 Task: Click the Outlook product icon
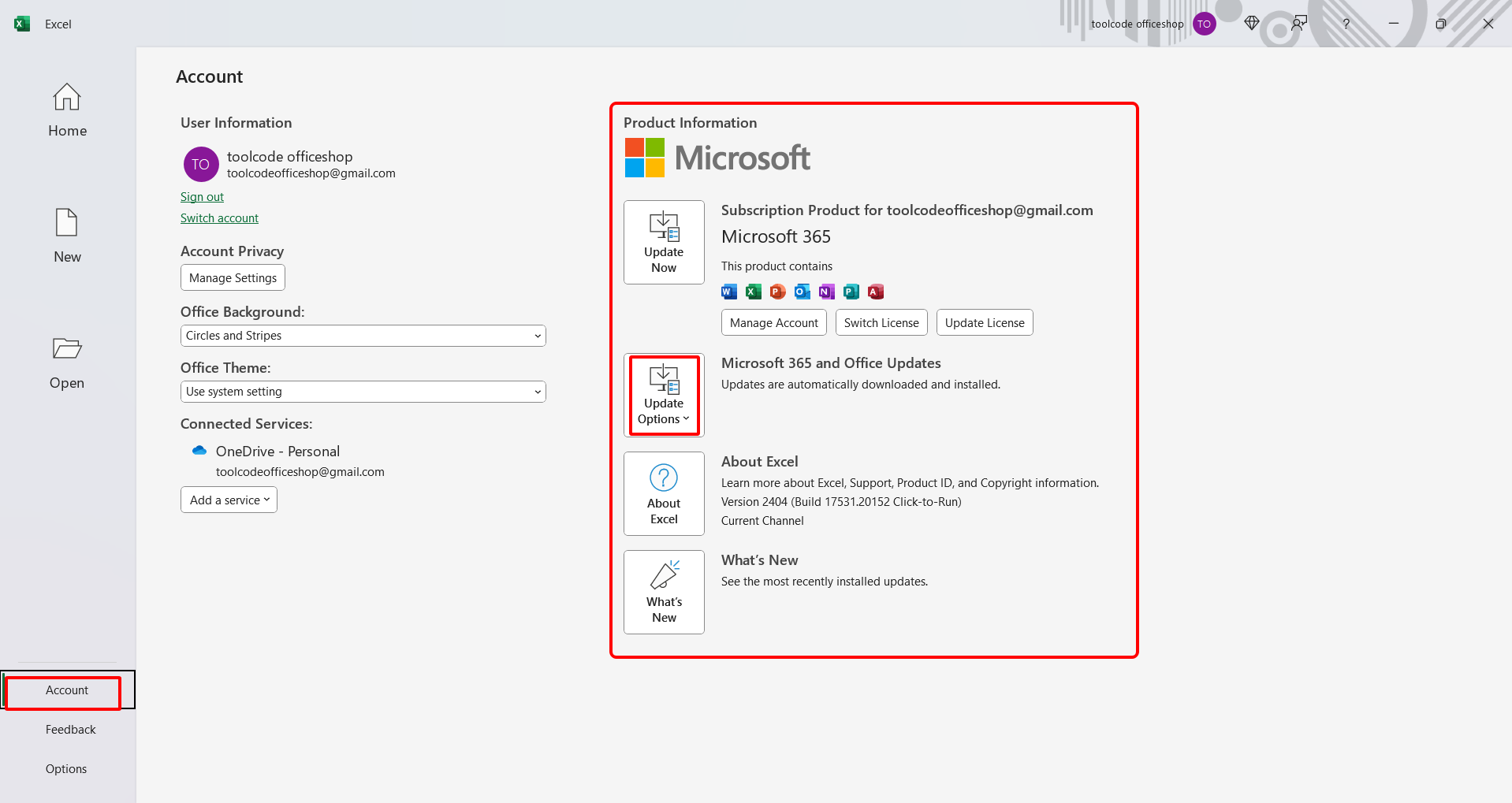803,292
